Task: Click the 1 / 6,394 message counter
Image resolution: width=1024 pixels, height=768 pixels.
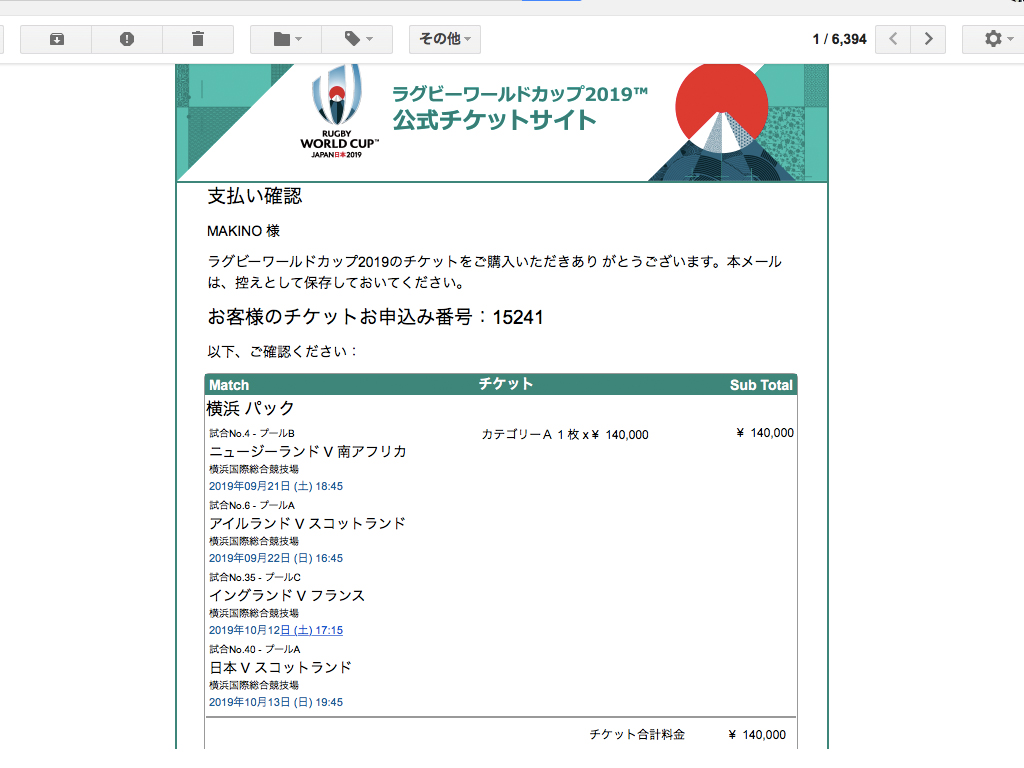Action: (x=839, y=39)
